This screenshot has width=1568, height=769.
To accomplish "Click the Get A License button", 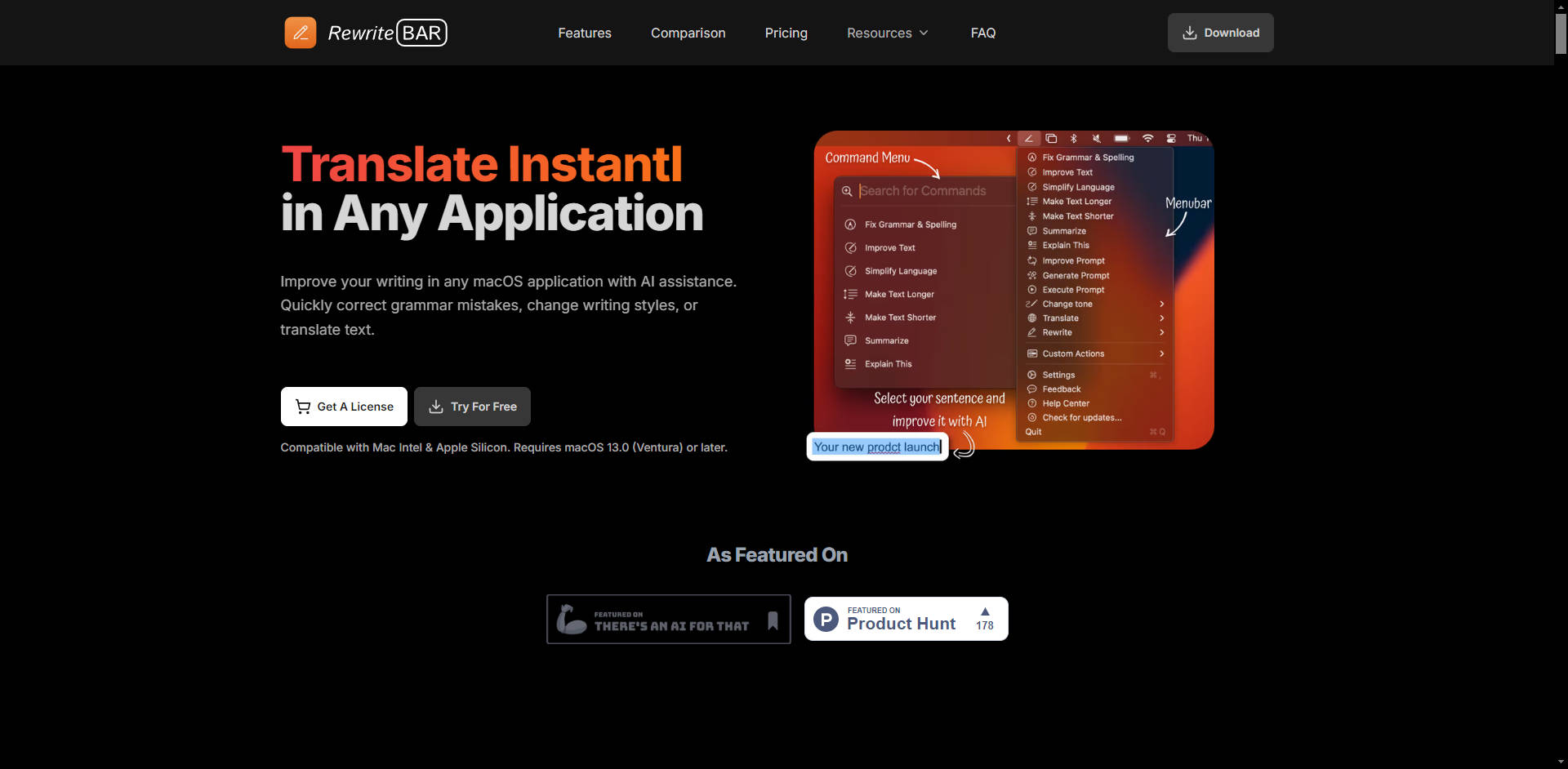I will point(344,407).
